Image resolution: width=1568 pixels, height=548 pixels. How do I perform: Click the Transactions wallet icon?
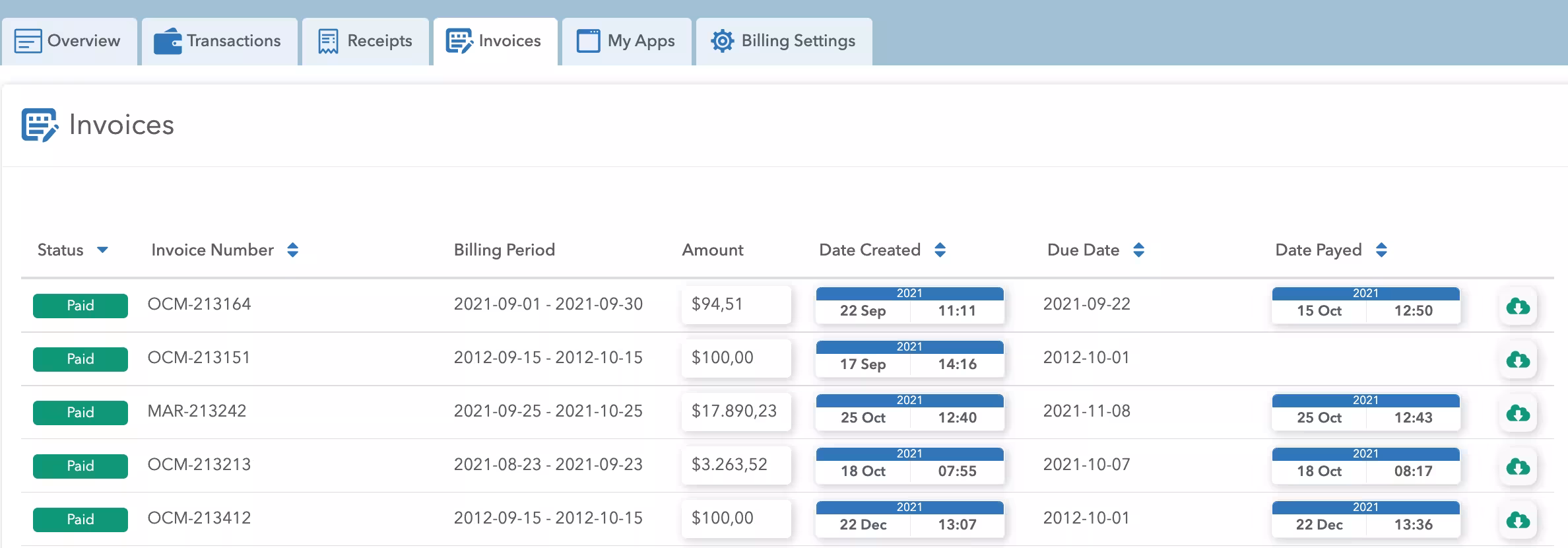pos(168,42)
